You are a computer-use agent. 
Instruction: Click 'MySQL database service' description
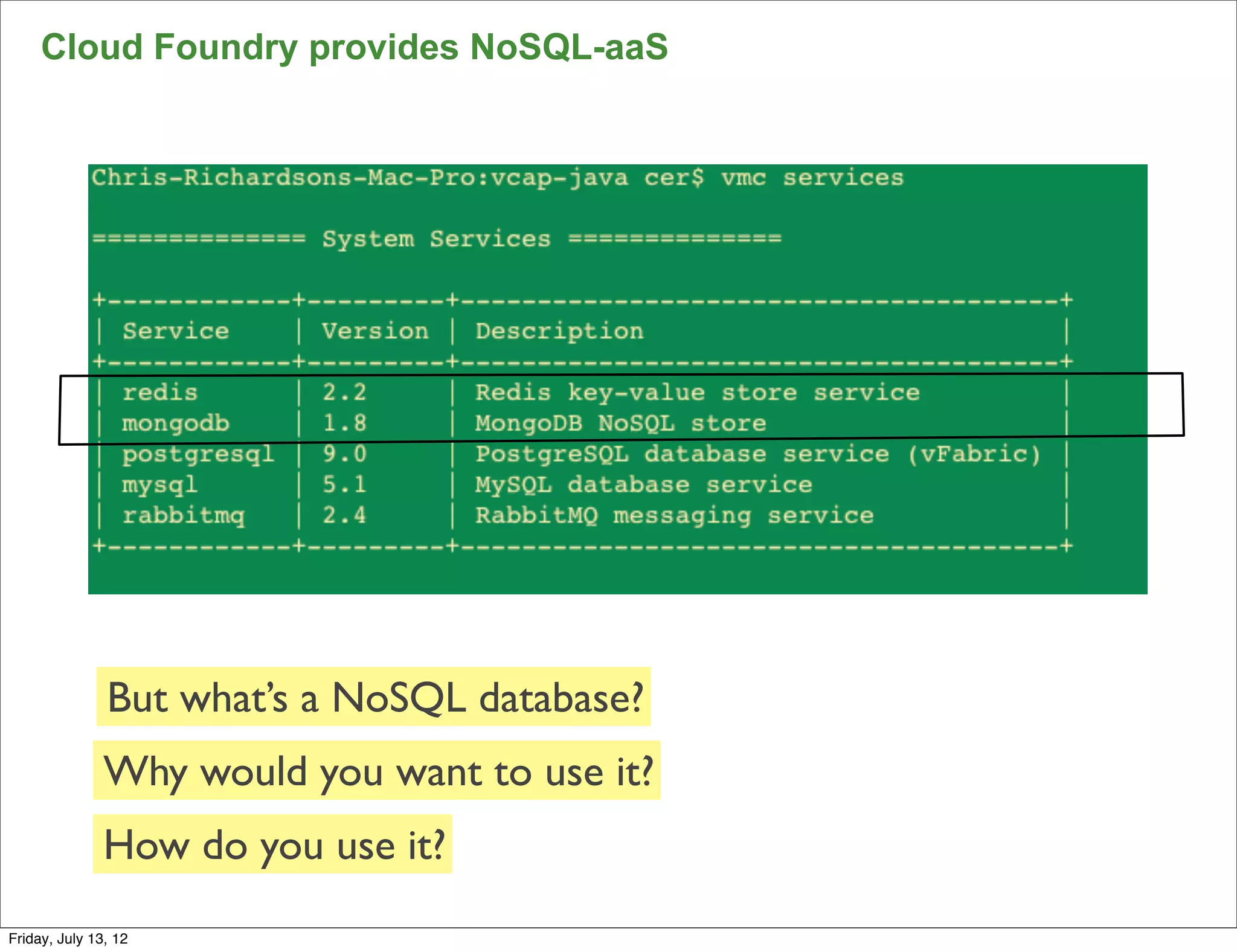(644, 486)
